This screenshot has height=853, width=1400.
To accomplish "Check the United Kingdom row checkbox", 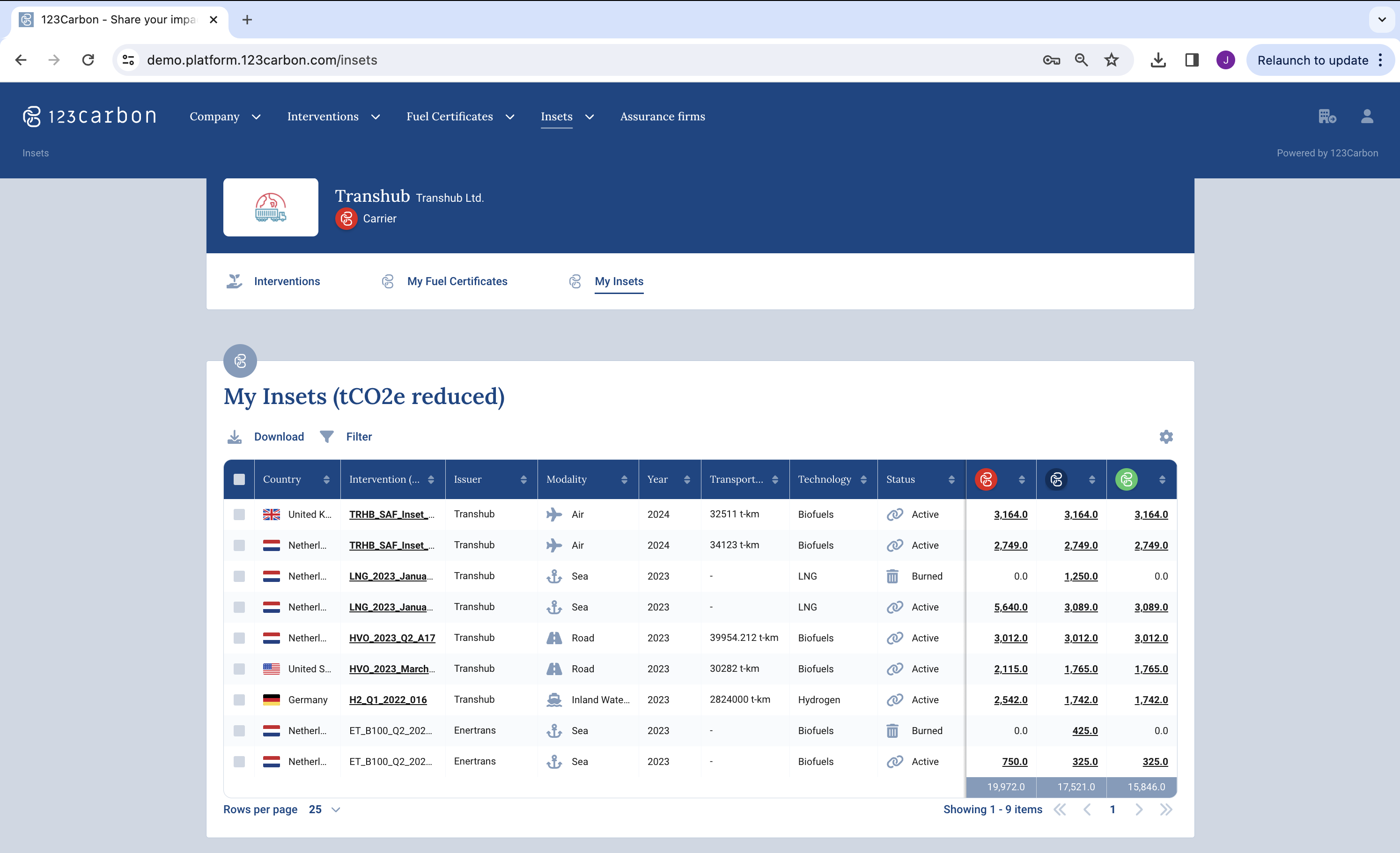I will (x=239, y=515).
